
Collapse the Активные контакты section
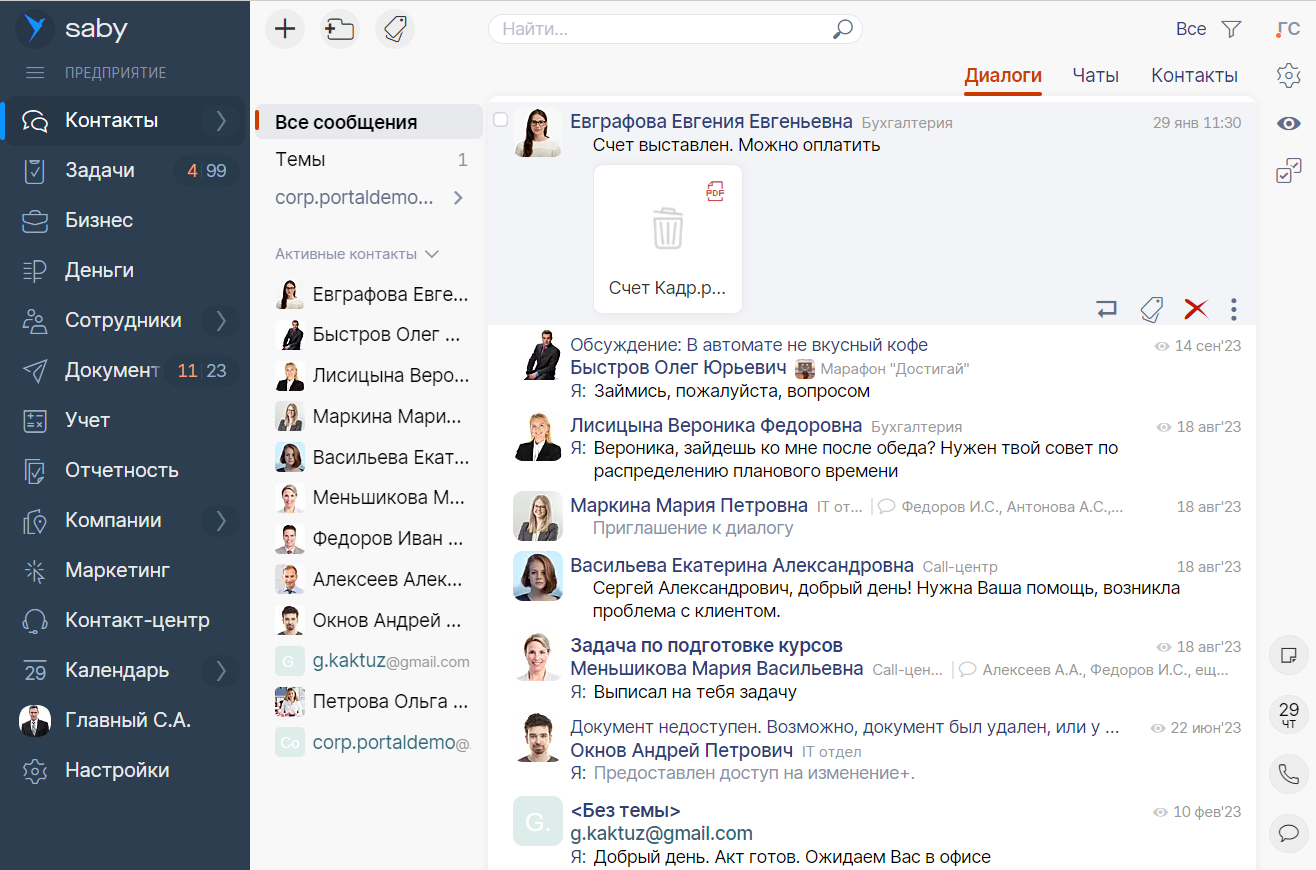432,254
